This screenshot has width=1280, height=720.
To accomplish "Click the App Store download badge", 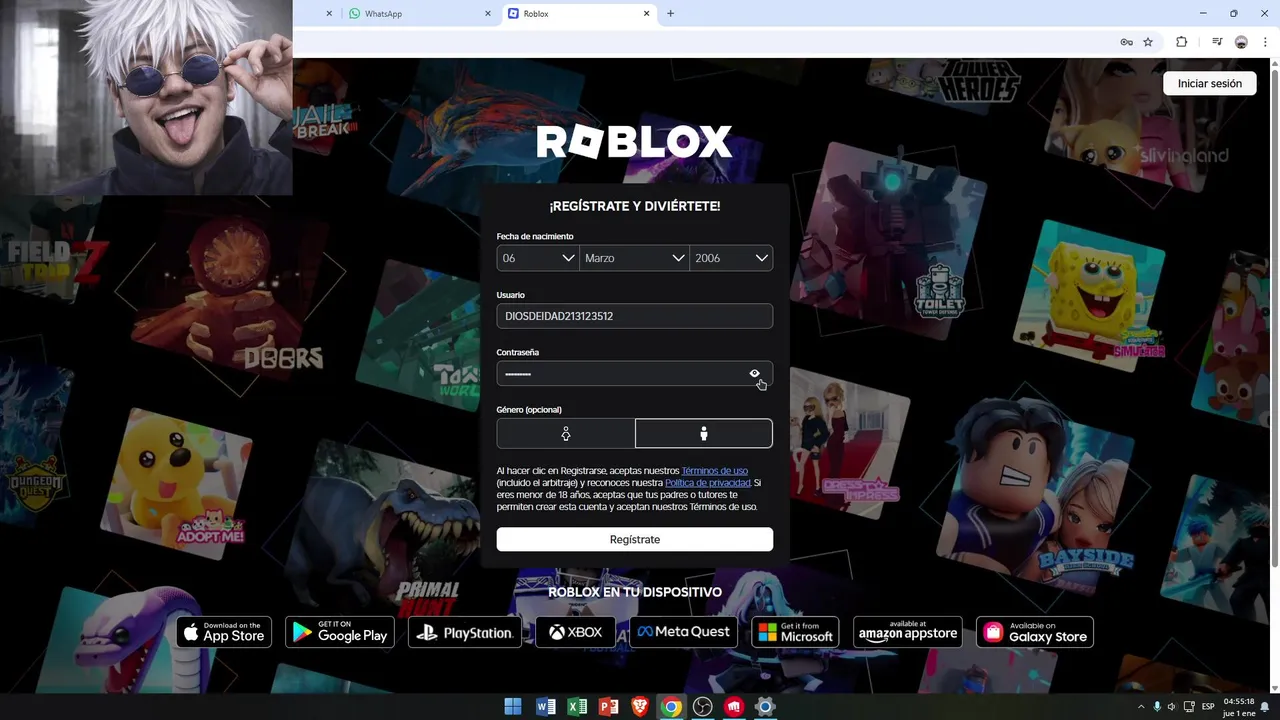I will click(x=224, y=632).
